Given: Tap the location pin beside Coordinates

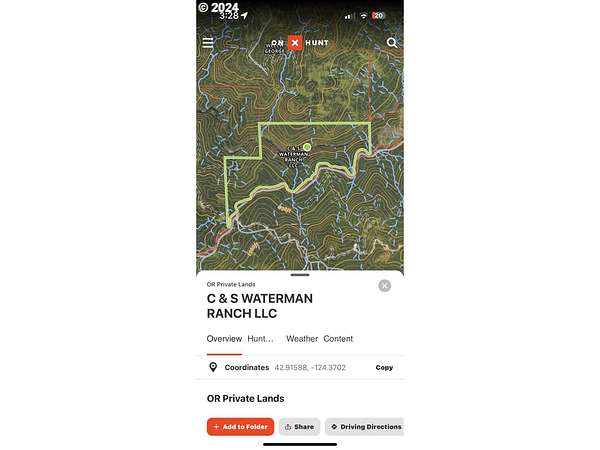Looking at the screenshot, I should point(213,367).
